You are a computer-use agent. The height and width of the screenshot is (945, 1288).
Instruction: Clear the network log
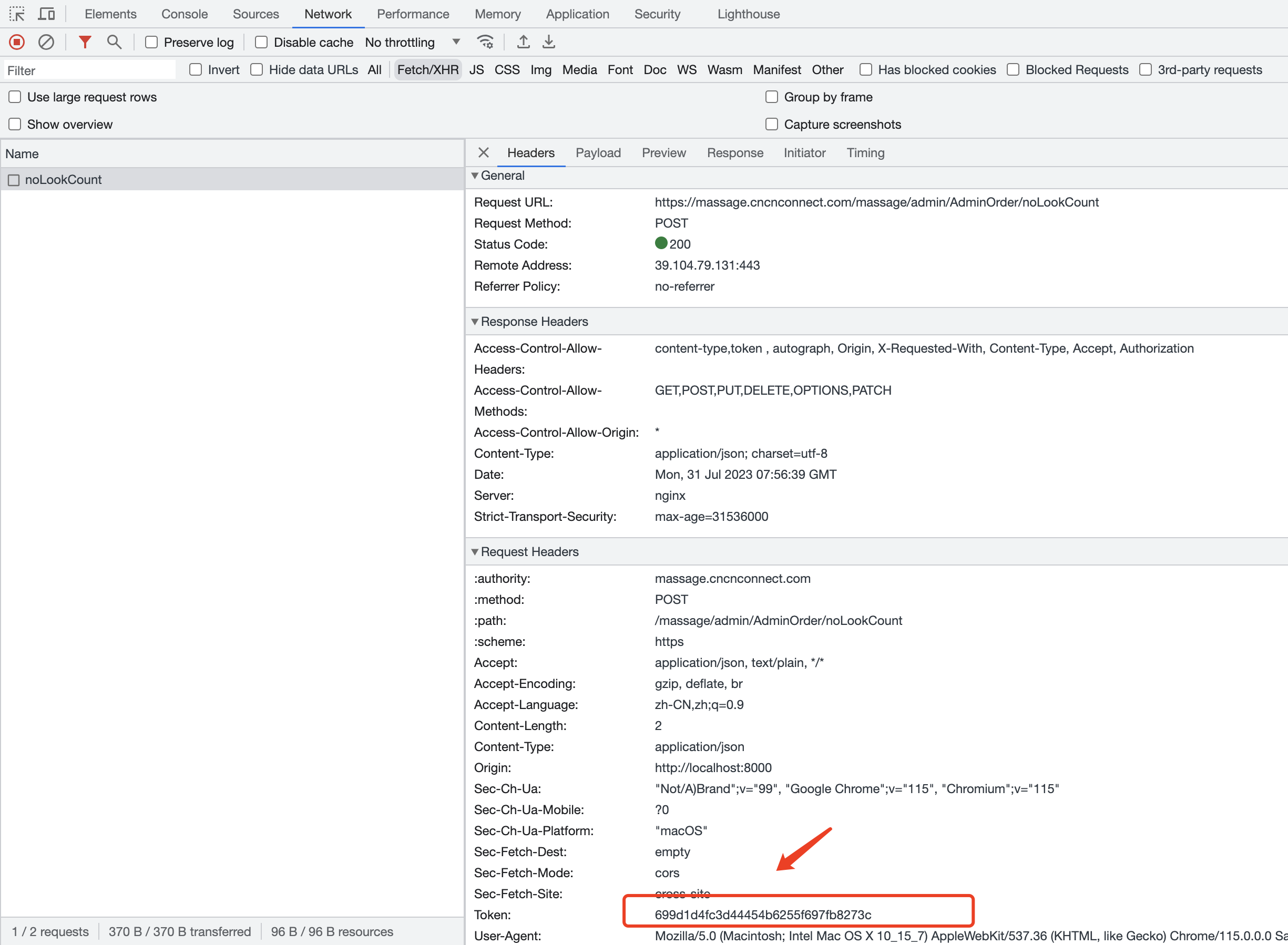46,42
